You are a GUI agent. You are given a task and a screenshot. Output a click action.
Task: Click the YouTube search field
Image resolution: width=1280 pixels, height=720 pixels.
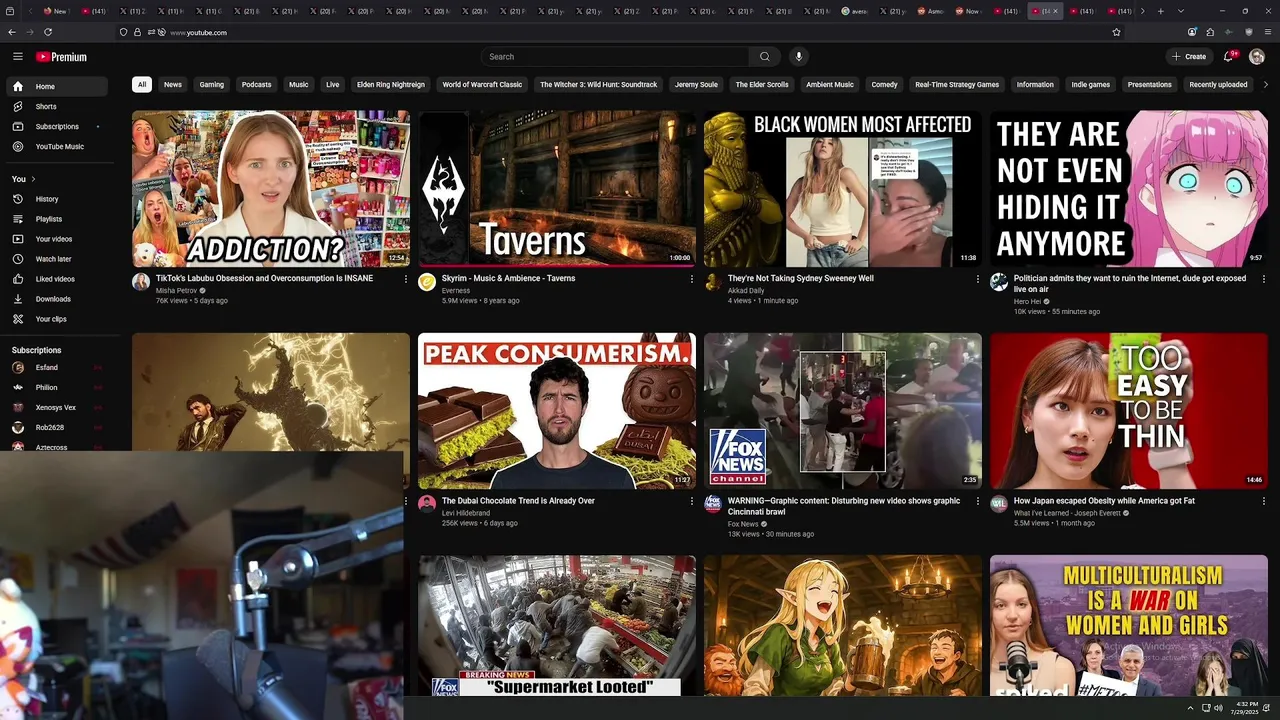(615, 57)
